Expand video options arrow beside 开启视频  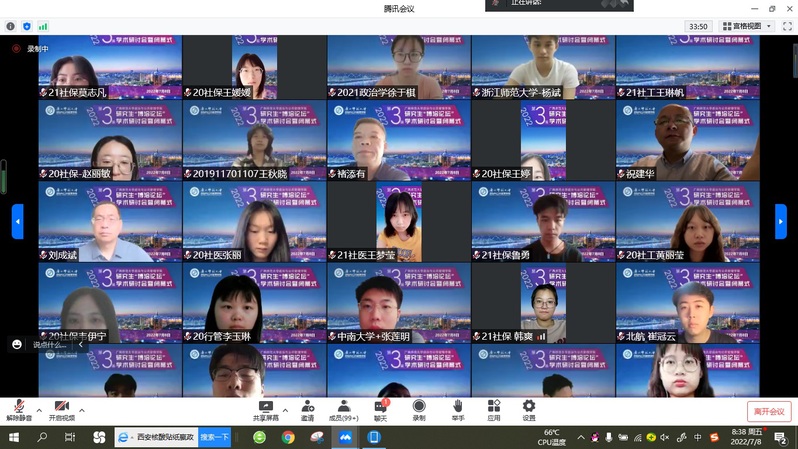point(82,410)
